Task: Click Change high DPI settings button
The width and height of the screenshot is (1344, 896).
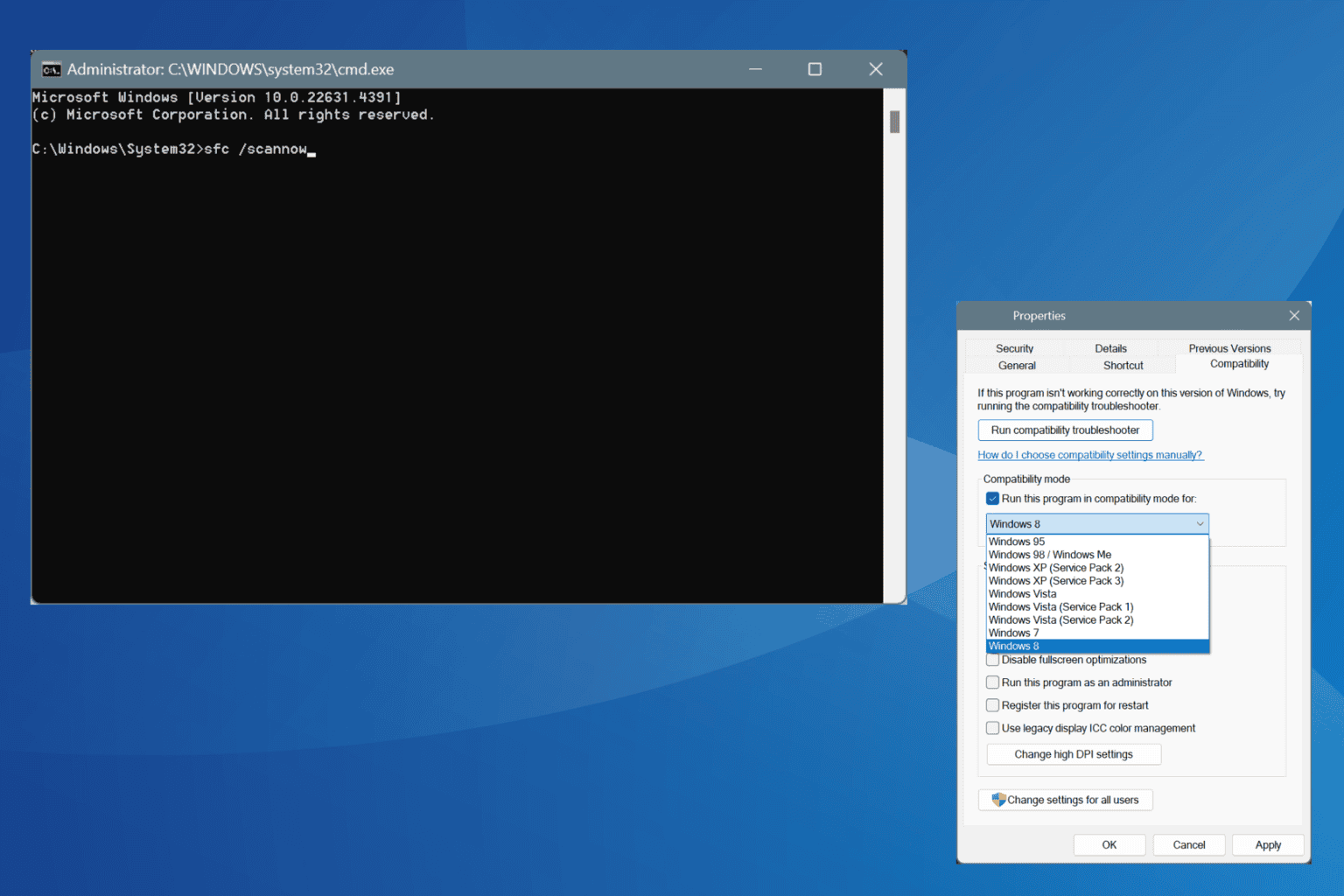Action: (1074, 754)
